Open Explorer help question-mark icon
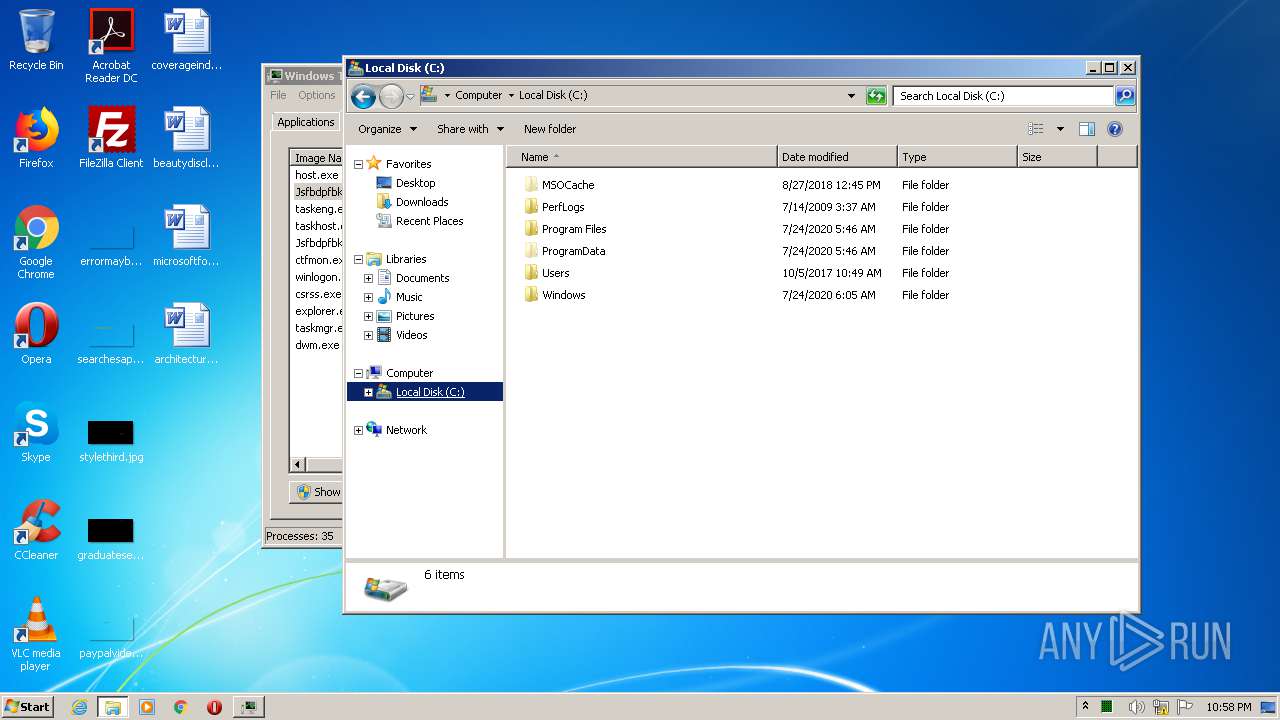The image size is (1280, 720). [1115, 129]
